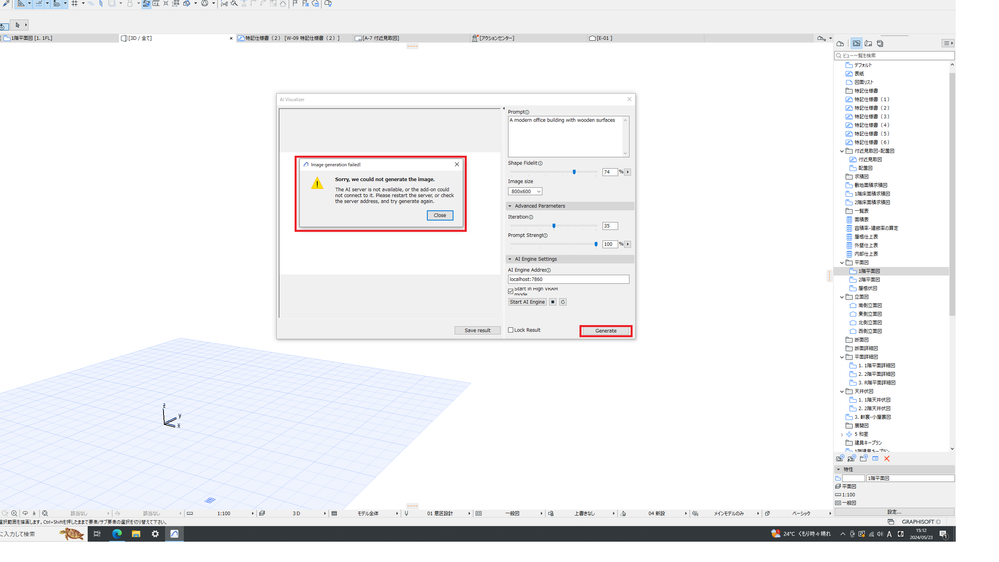Click the Iteration slider handle
The image size is (999, 562).
[554, 226]
